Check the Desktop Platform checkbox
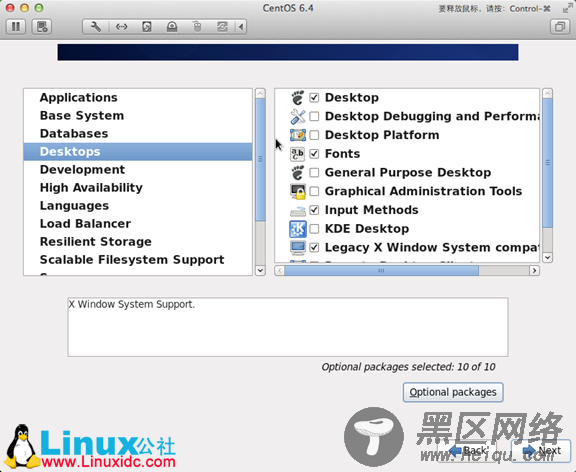The height and width of the screenshot is (472, 576). [314, 135]
